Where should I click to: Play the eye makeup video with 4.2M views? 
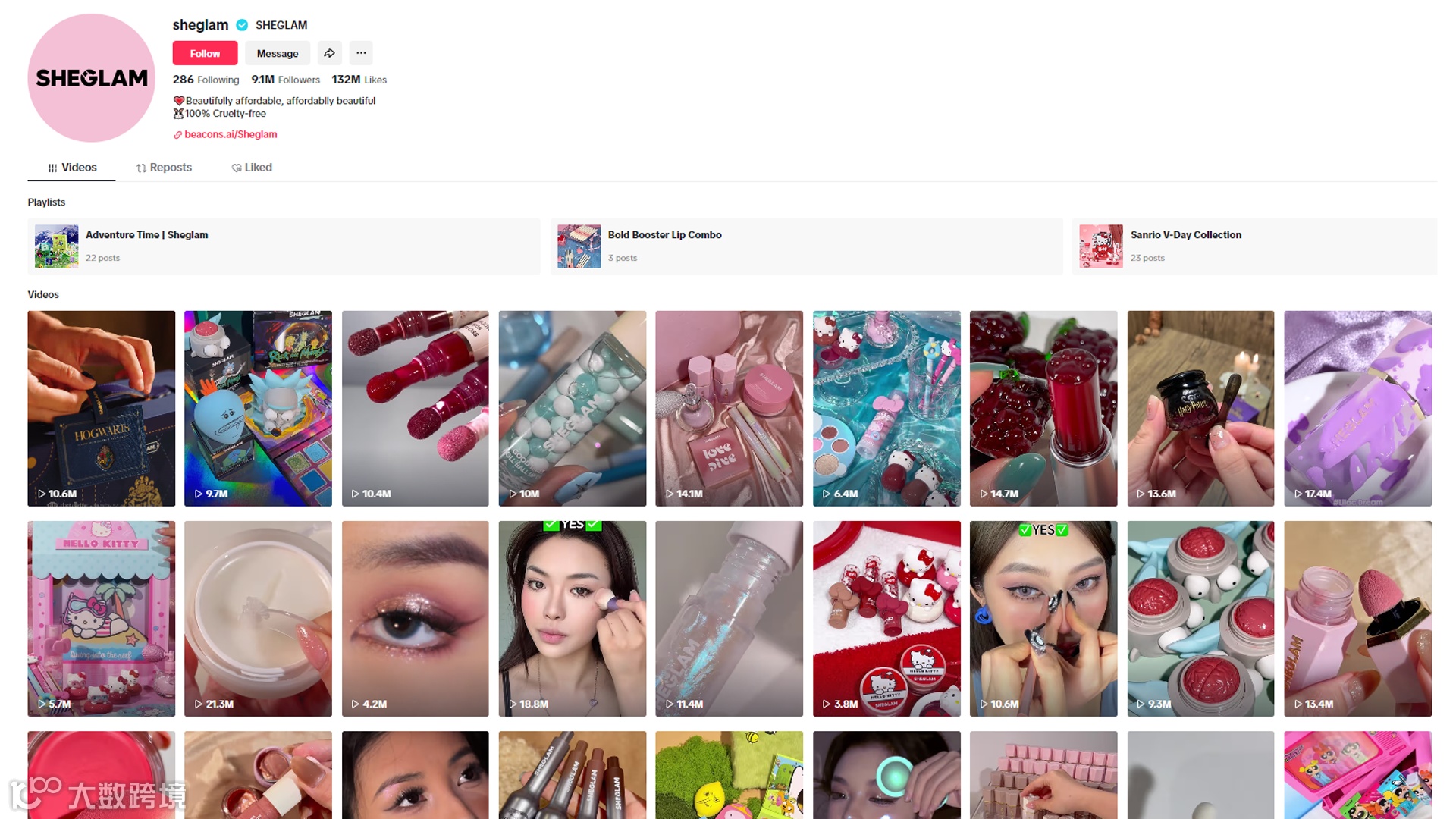pos(416,619)
